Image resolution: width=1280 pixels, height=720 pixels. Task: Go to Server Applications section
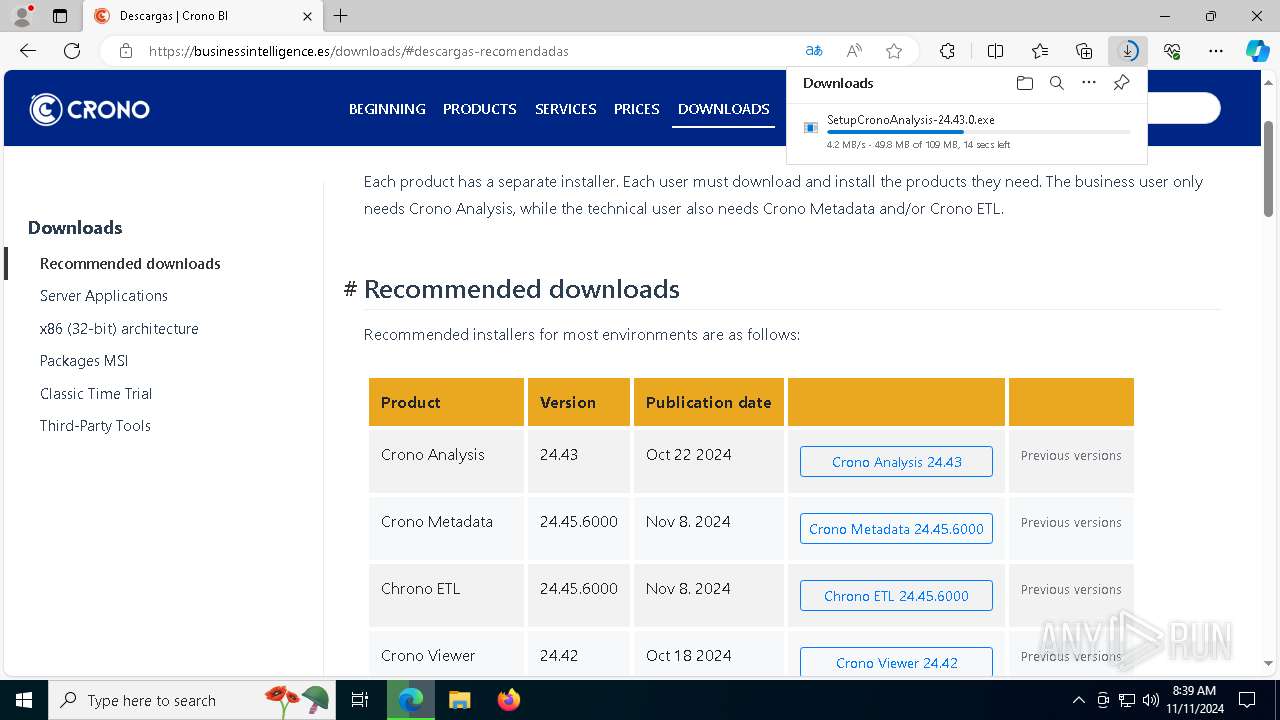(x=104, y=296)
